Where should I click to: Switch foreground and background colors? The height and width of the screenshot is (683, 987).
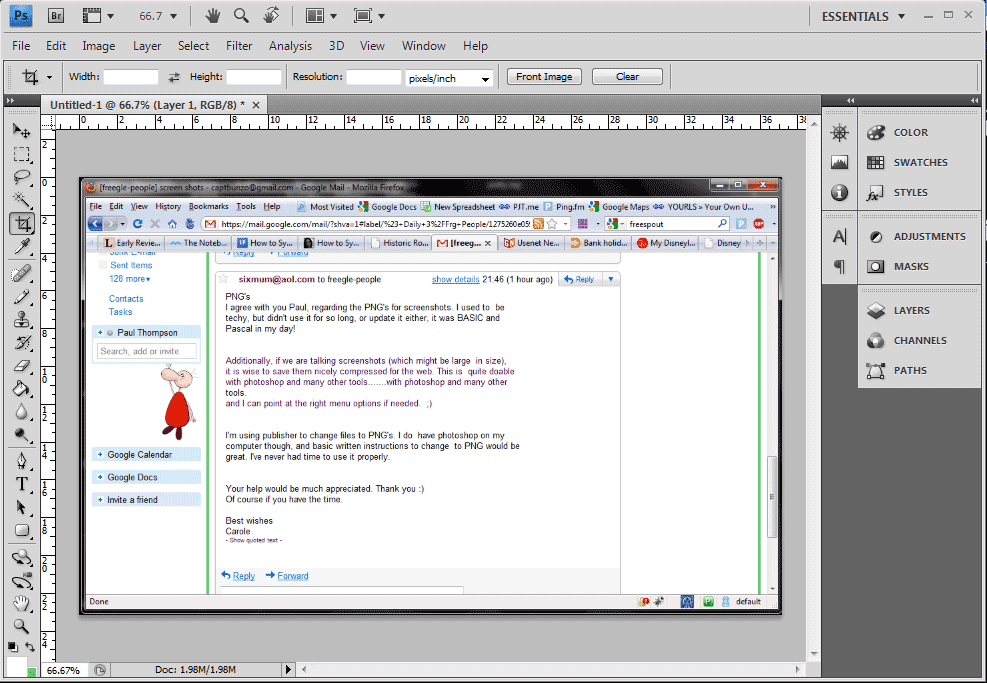pyautogui.click(x=31, y=647)
